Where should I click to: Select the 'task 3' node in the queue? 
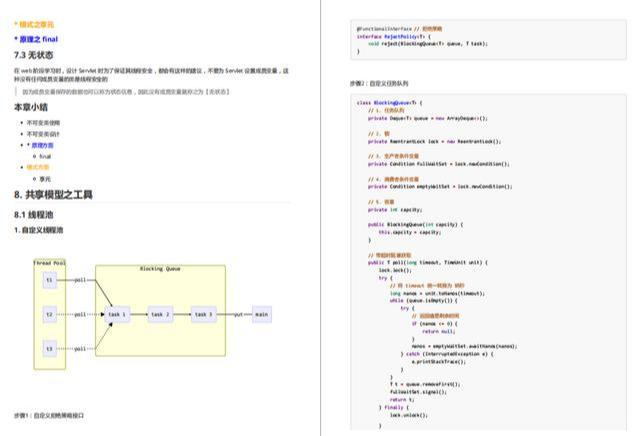tap(204, 314)
